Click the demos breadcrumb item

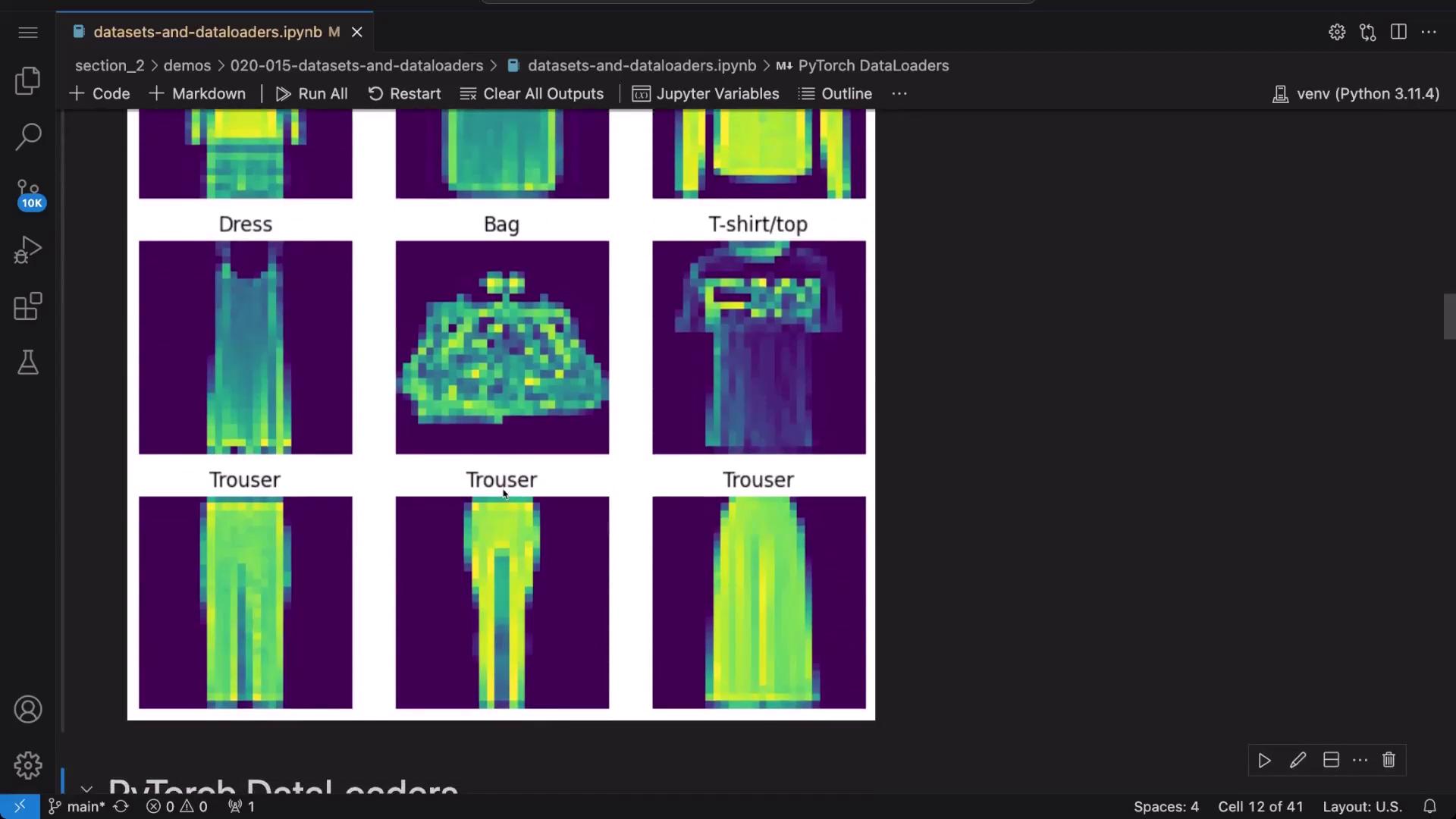[x=187, y=65]
